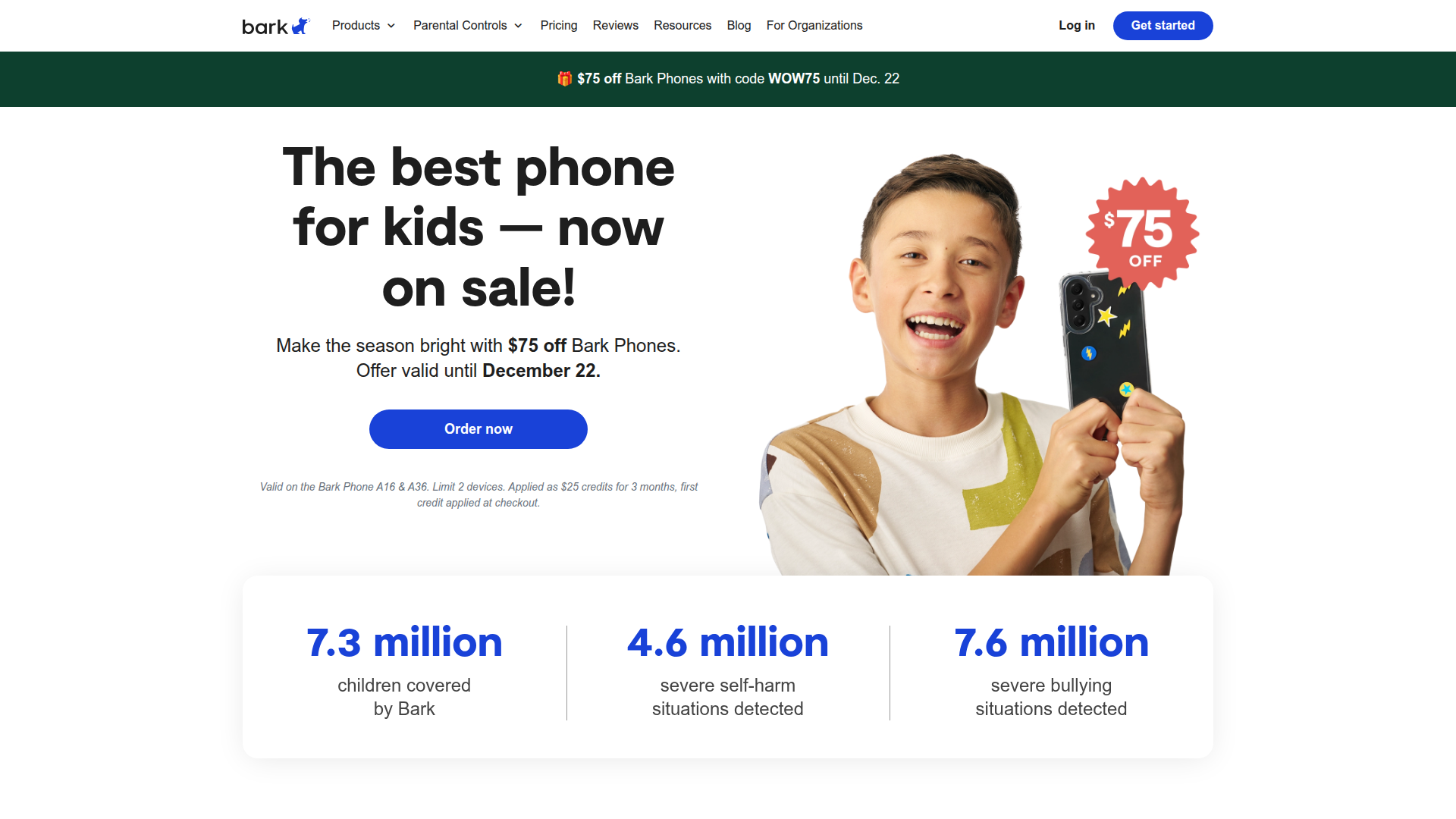Click the Log in link
Screen dimensions: 1456x819
1077,26
